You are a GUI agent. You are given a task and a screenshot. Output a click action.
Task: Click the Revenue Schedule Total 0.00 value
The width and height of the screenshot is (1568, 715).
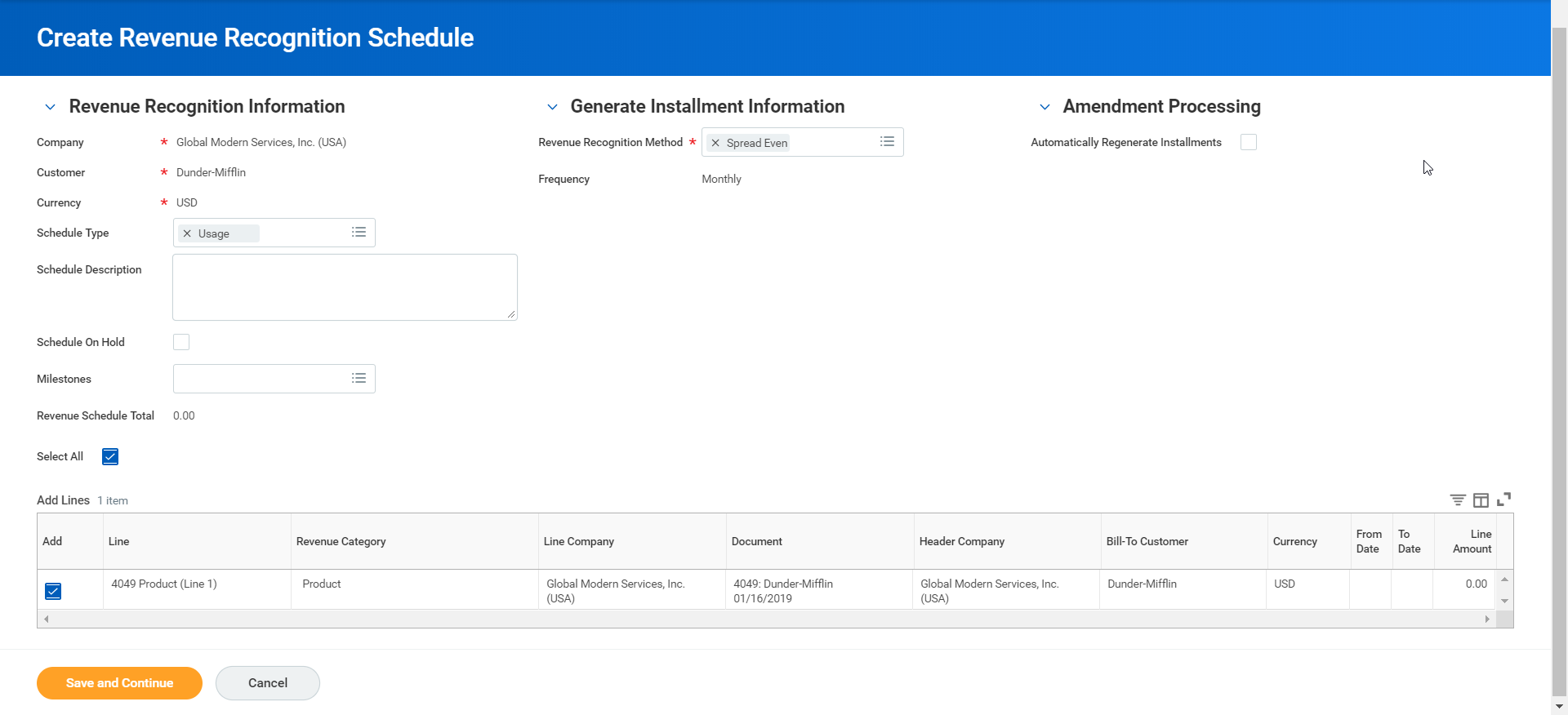pos(184,415)
